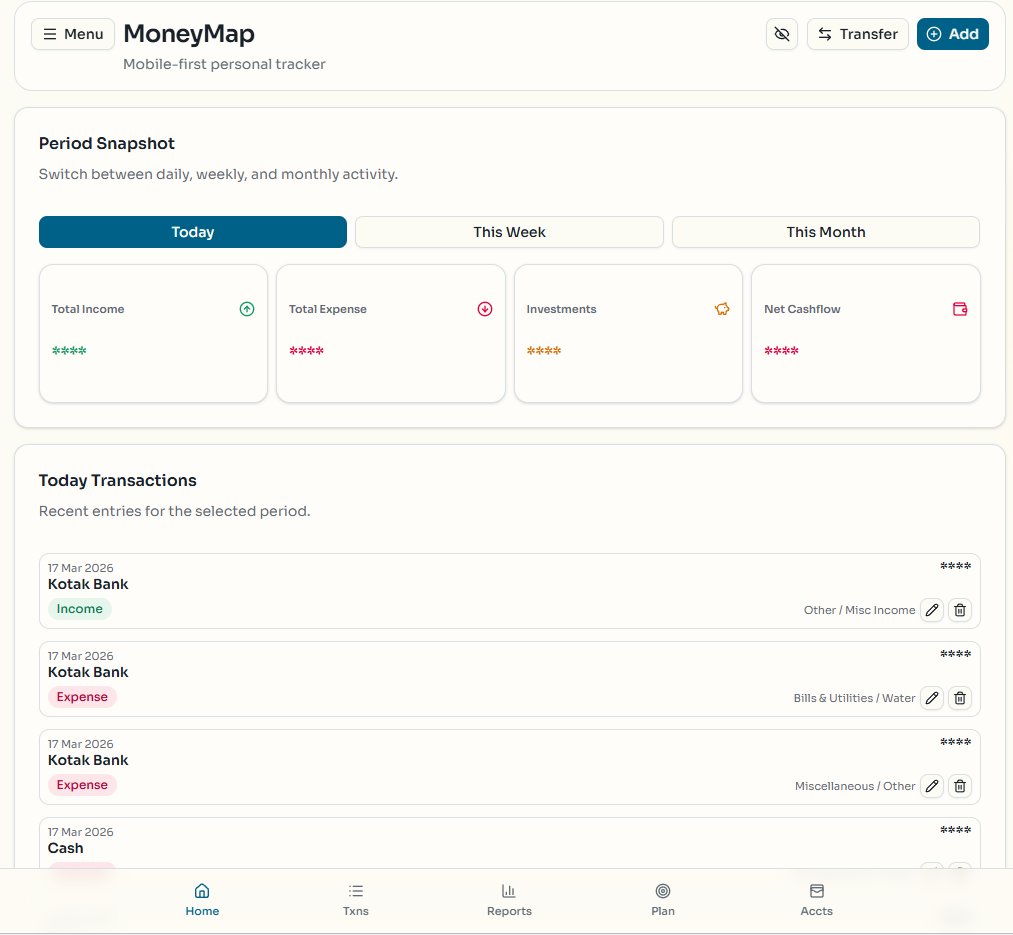Edit the Bills & Utilities / Water transaction
1013x935 pixels.
[x=932, y=698]
